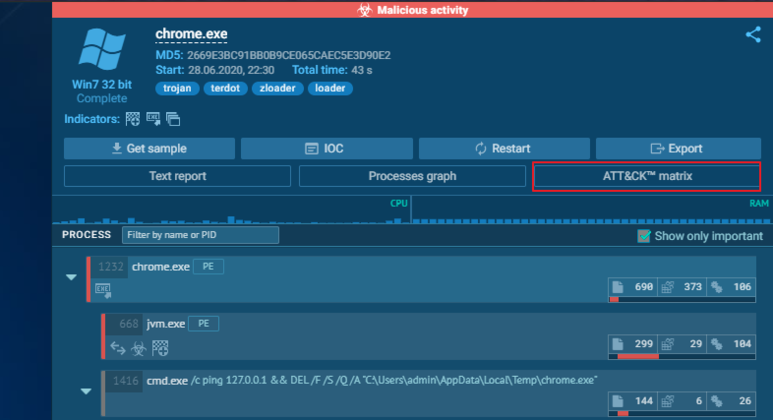Click the Start date 28.06.2020, 22:30
This screenshot has height=420, width=773.
pos(231,70)
